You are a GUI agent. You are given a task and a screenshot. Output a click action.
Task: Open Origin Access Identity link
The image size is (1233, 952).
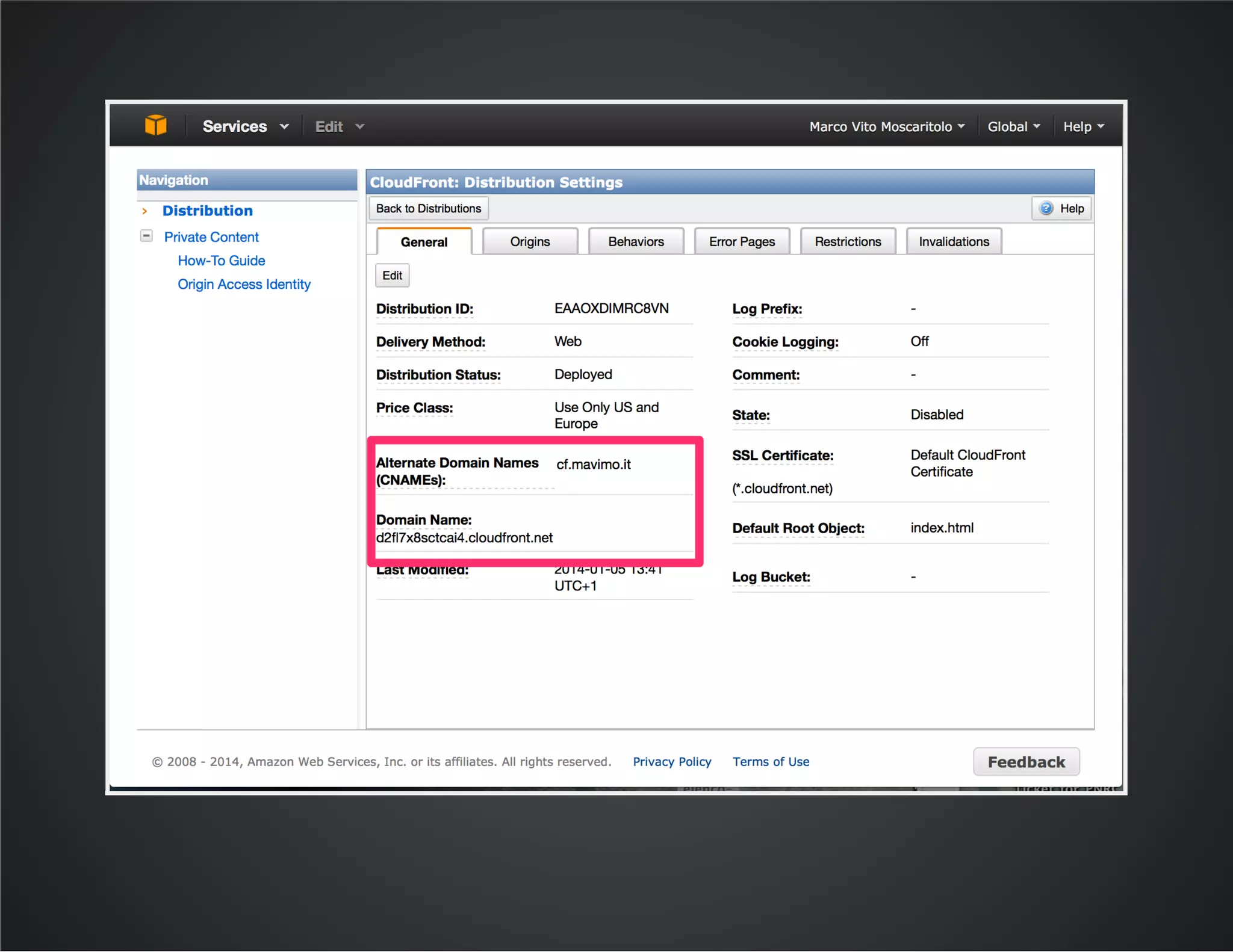[x=244, y=284]
